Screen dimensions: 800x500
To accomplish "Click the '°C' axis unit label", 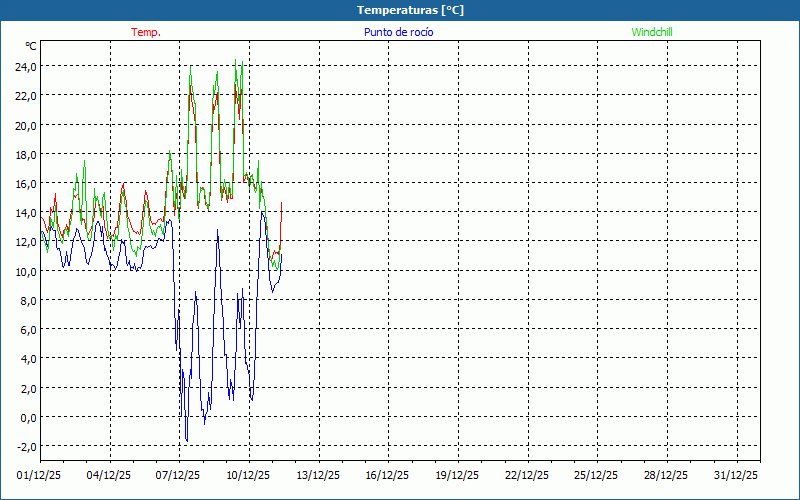I will (31, 46).
